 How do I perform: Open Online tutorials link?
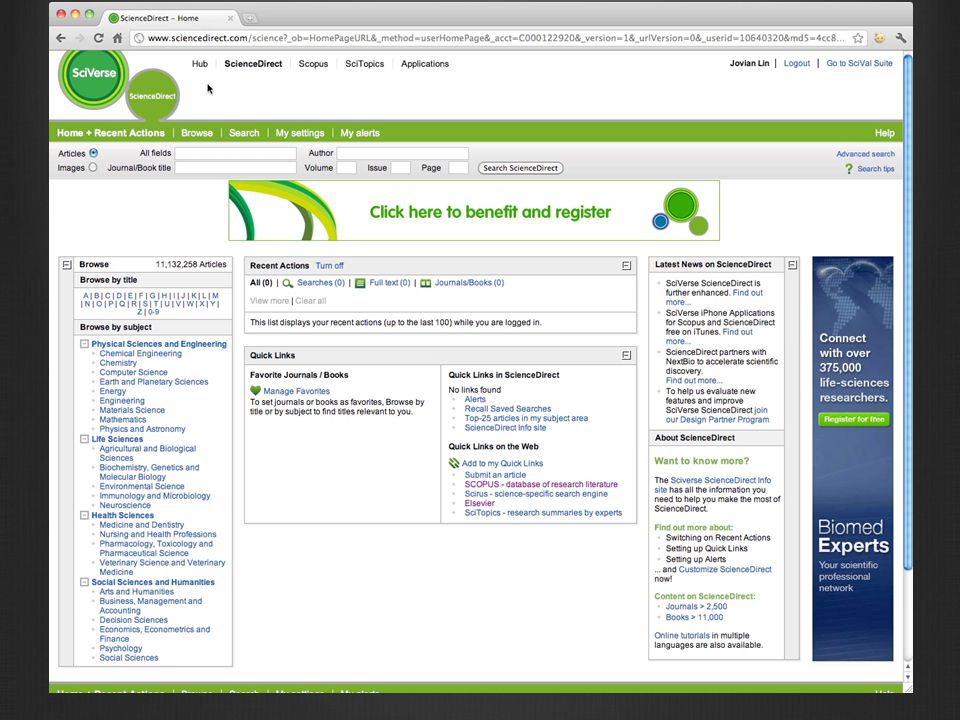681,636
